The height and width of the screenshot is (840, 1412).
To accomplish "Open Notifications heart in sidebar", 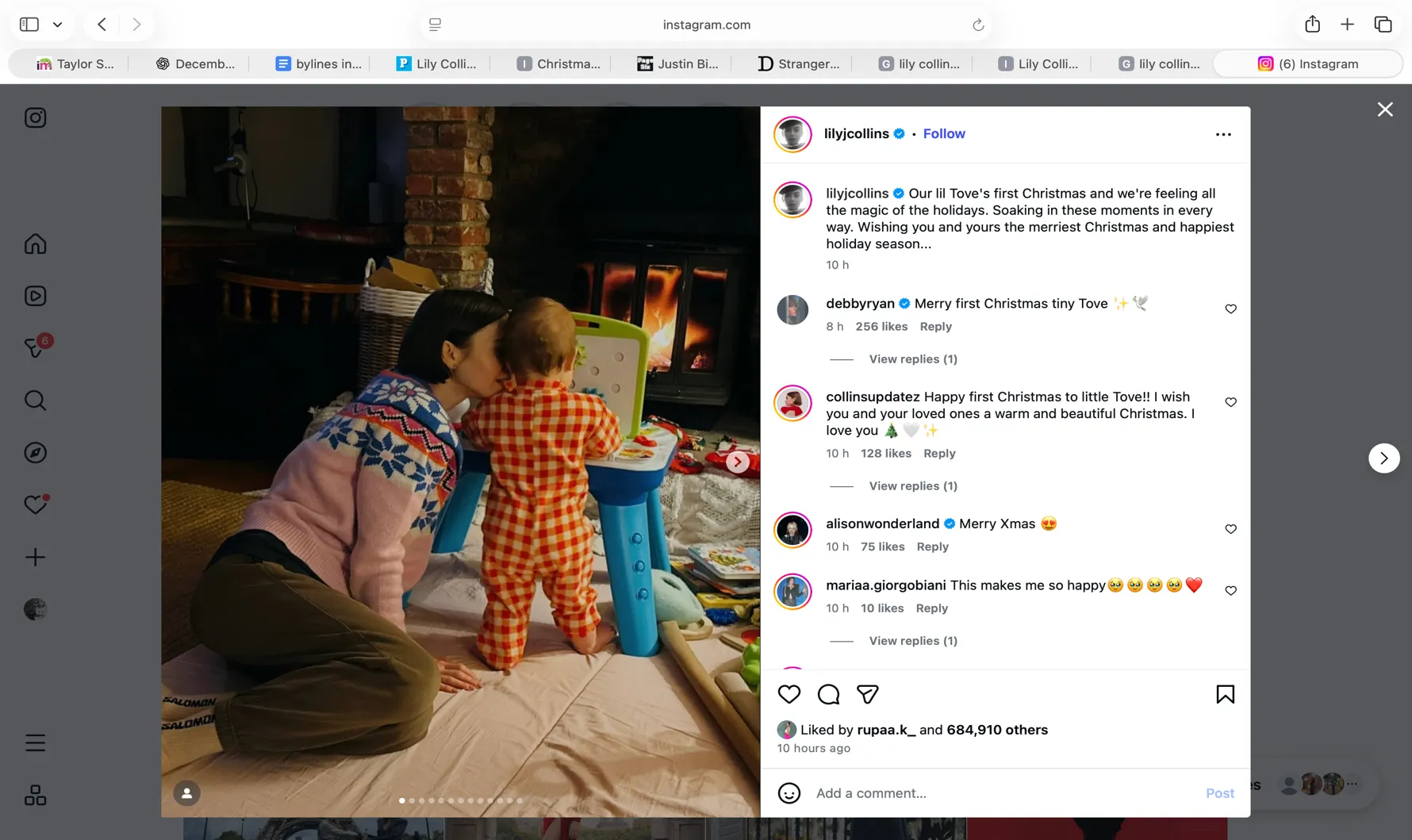I will pos(35,504).
